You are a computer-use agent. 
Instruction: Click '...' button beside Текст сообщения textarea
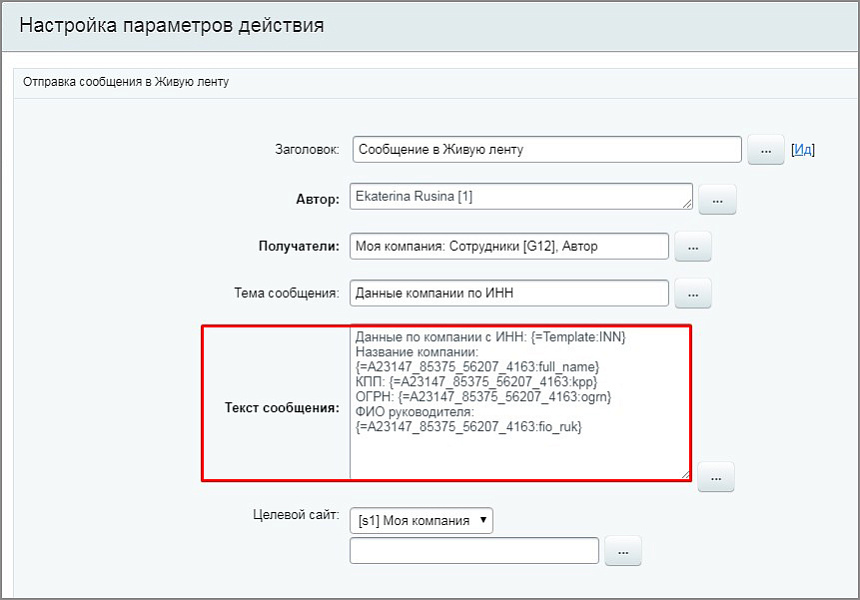click(716, 477)
